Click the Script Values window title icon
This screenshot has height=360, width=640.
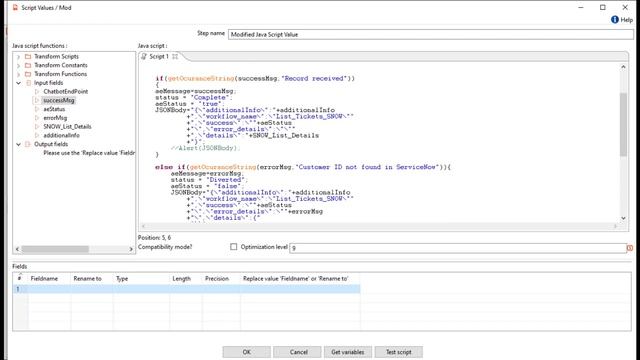(x=15, y=7)
